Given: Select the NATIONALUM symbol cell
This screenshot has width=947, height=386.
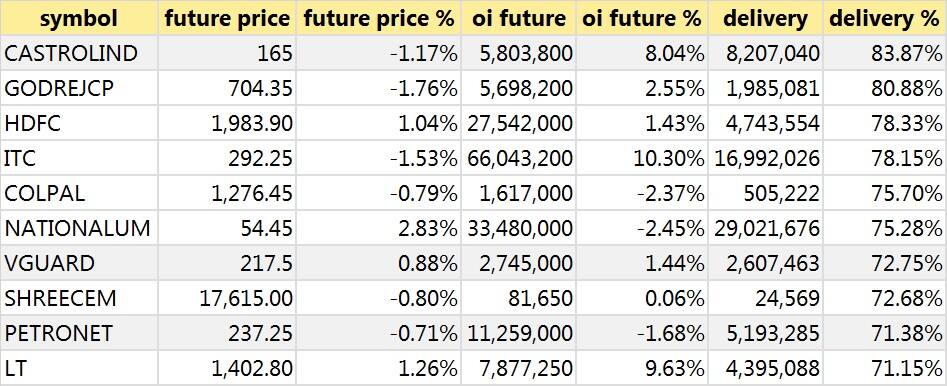Looking at the screenshot, I should pos(79,228).
